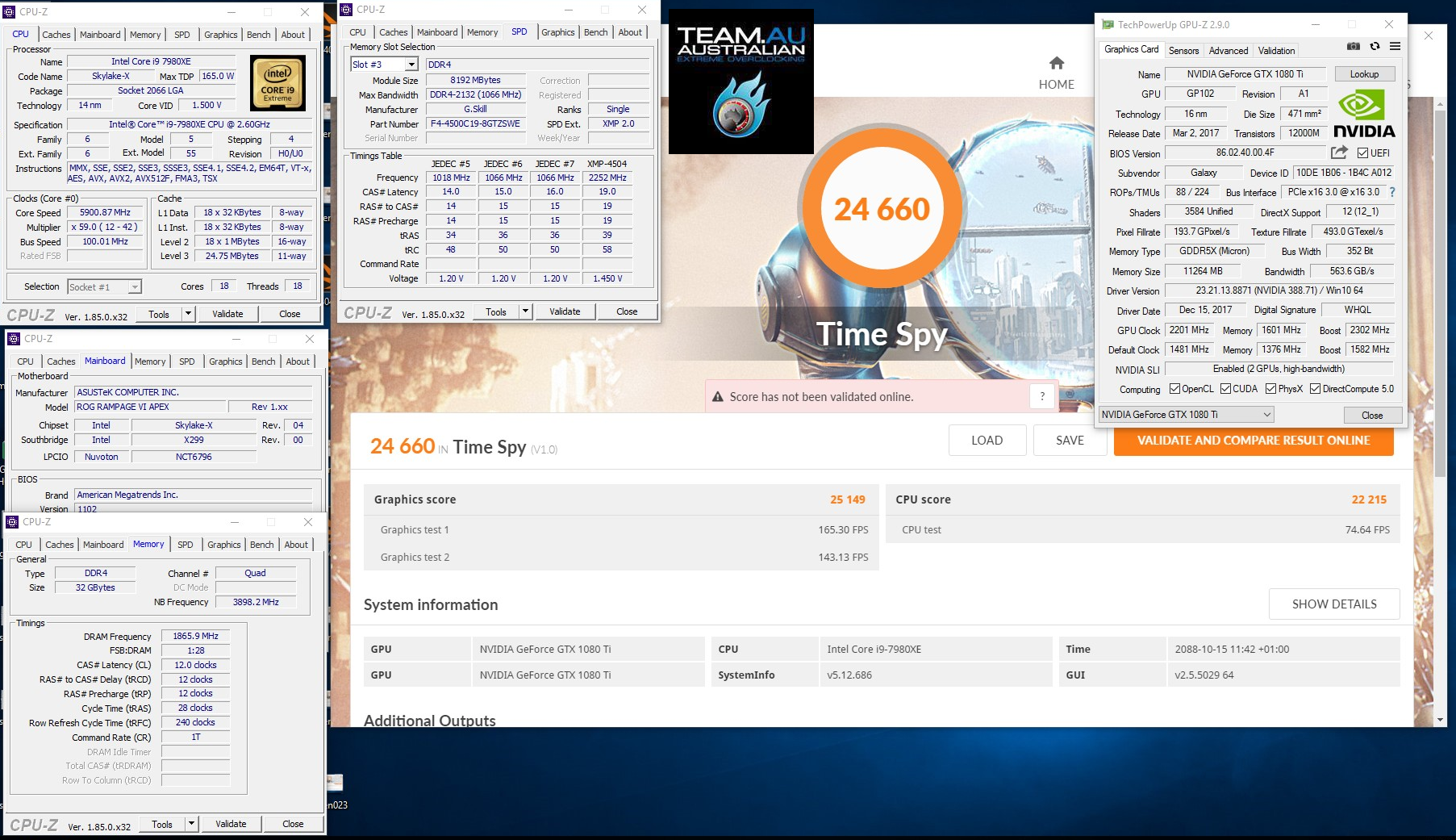Click the 3DMark scrollbar down arrow
1456x840 pixels.
click(1441, 719)
